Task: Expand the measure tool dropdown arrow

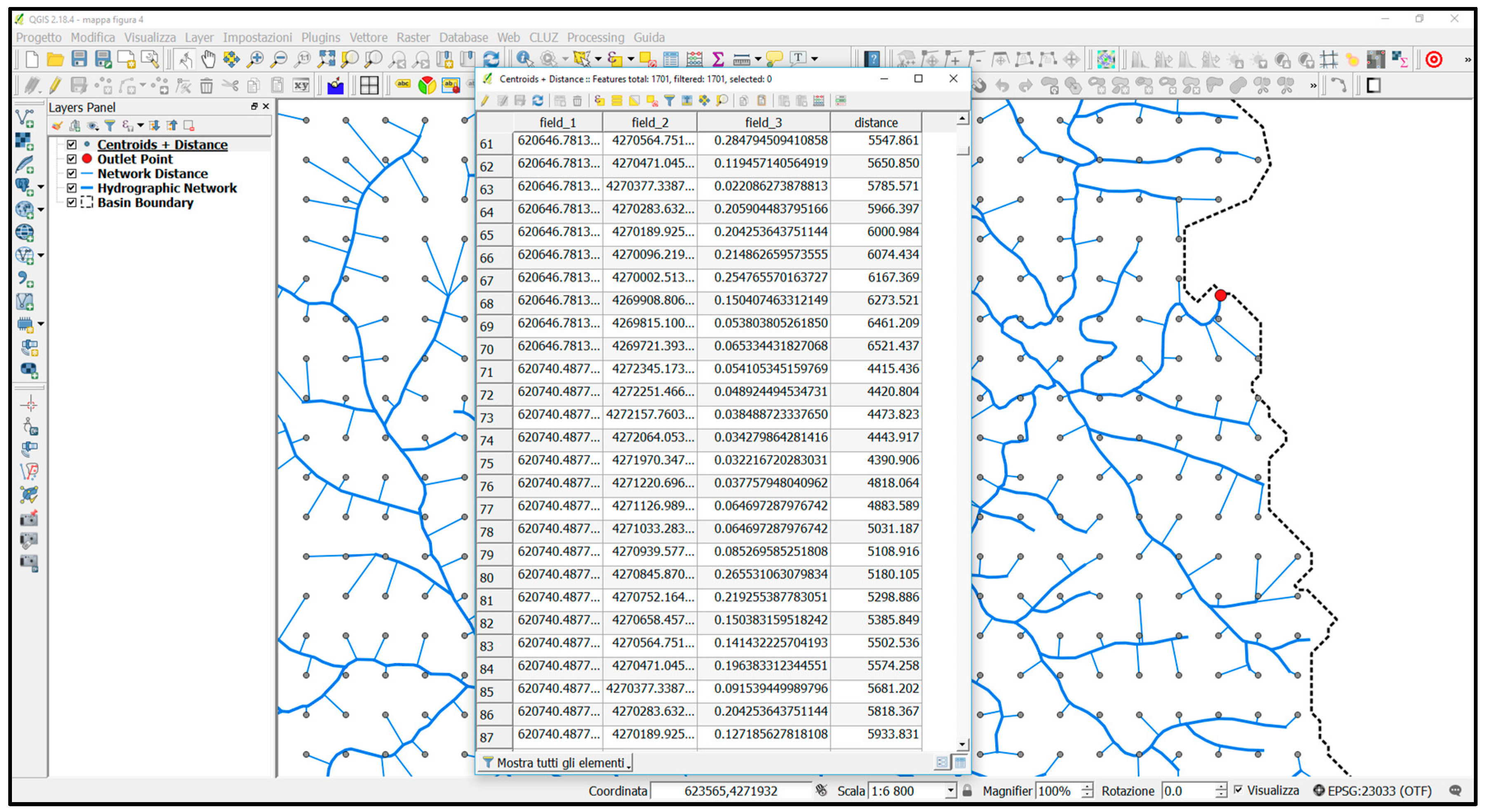Action: tap(758, 59)
